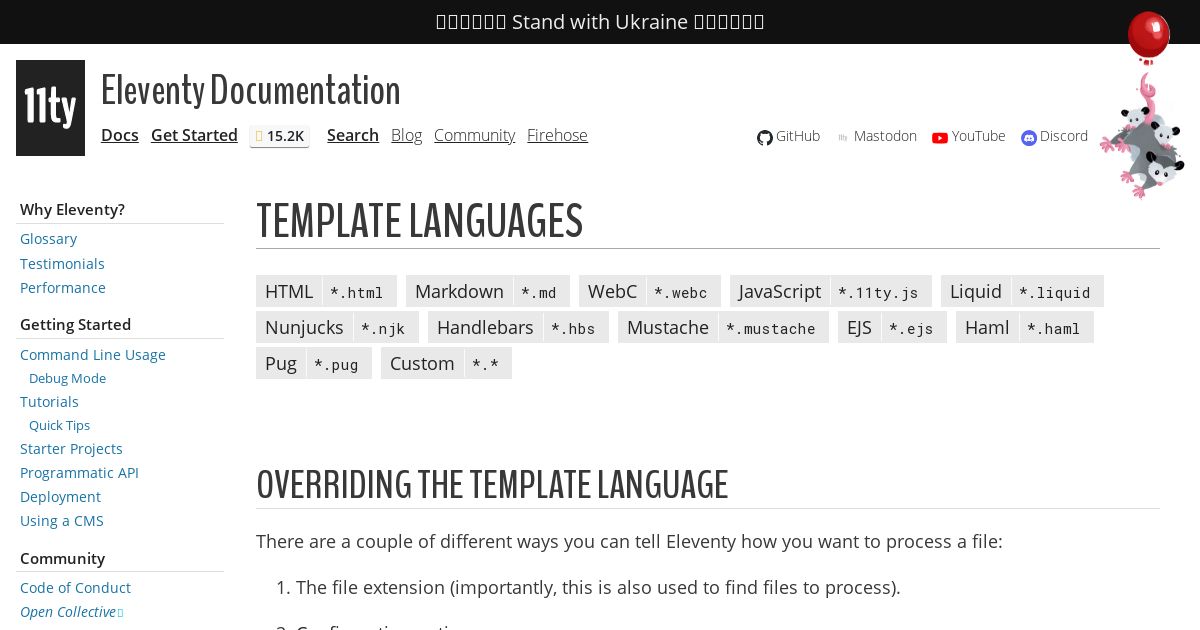Open the YouTube icon link
The width and height of the screenshot is (1200, 630).
(940, 137)
